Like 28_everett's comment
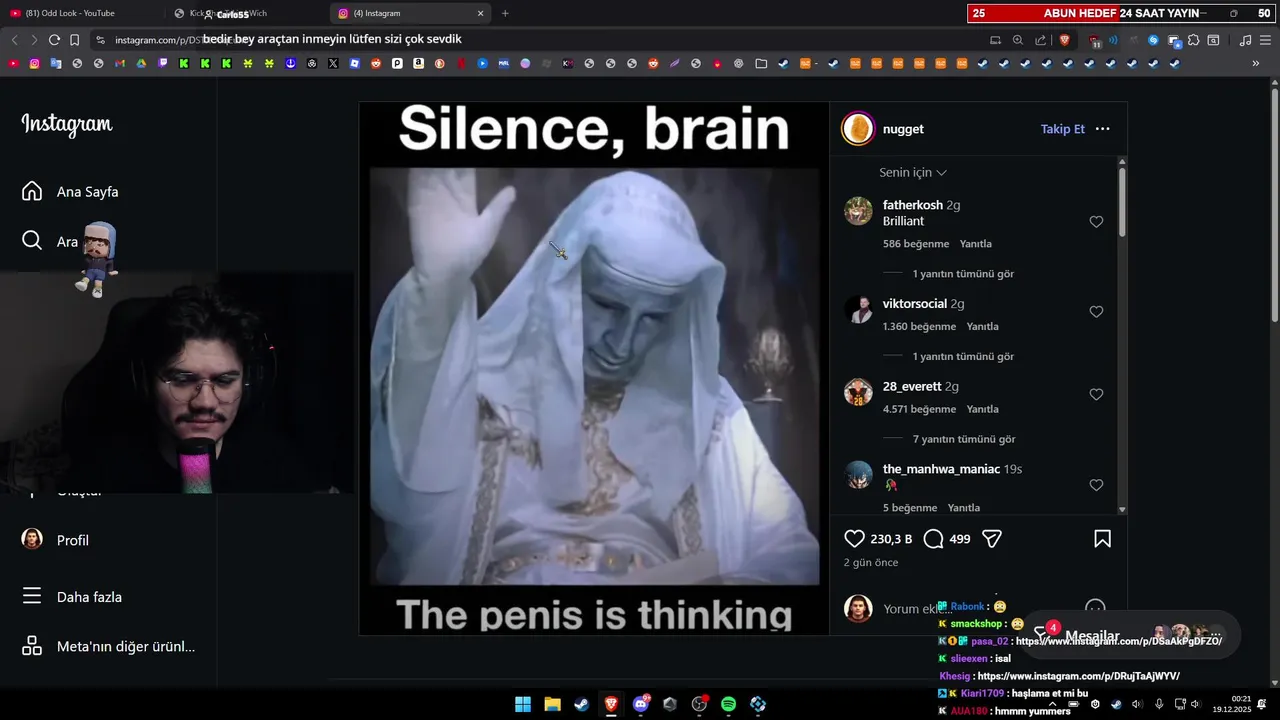1280x720 pixels. point(1096,395)
